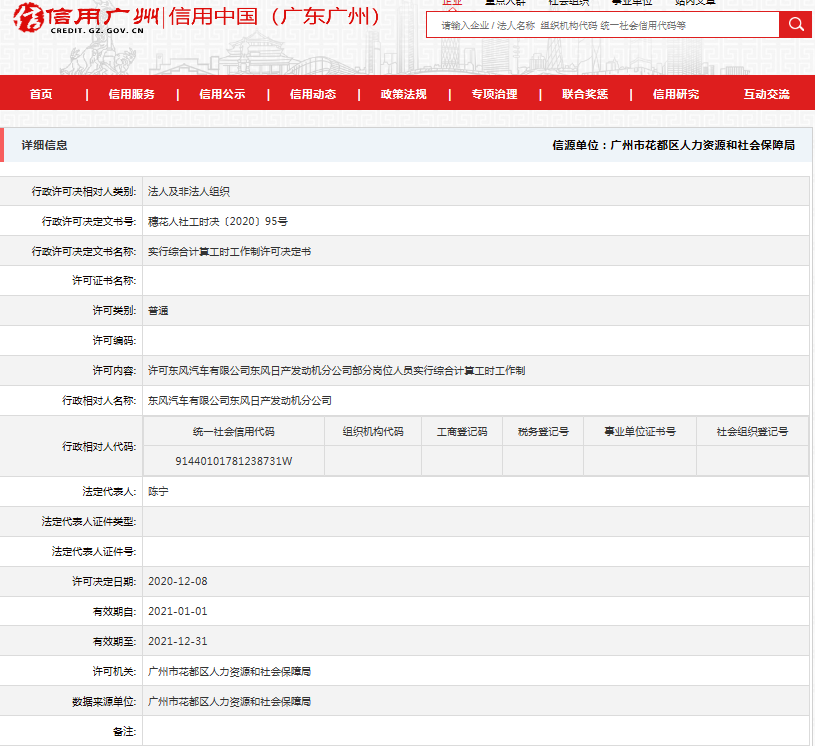Image resolution: width=815 pixels, height=746 pixels.
Task: Open the 首页 navigation item
Action: 41,94
